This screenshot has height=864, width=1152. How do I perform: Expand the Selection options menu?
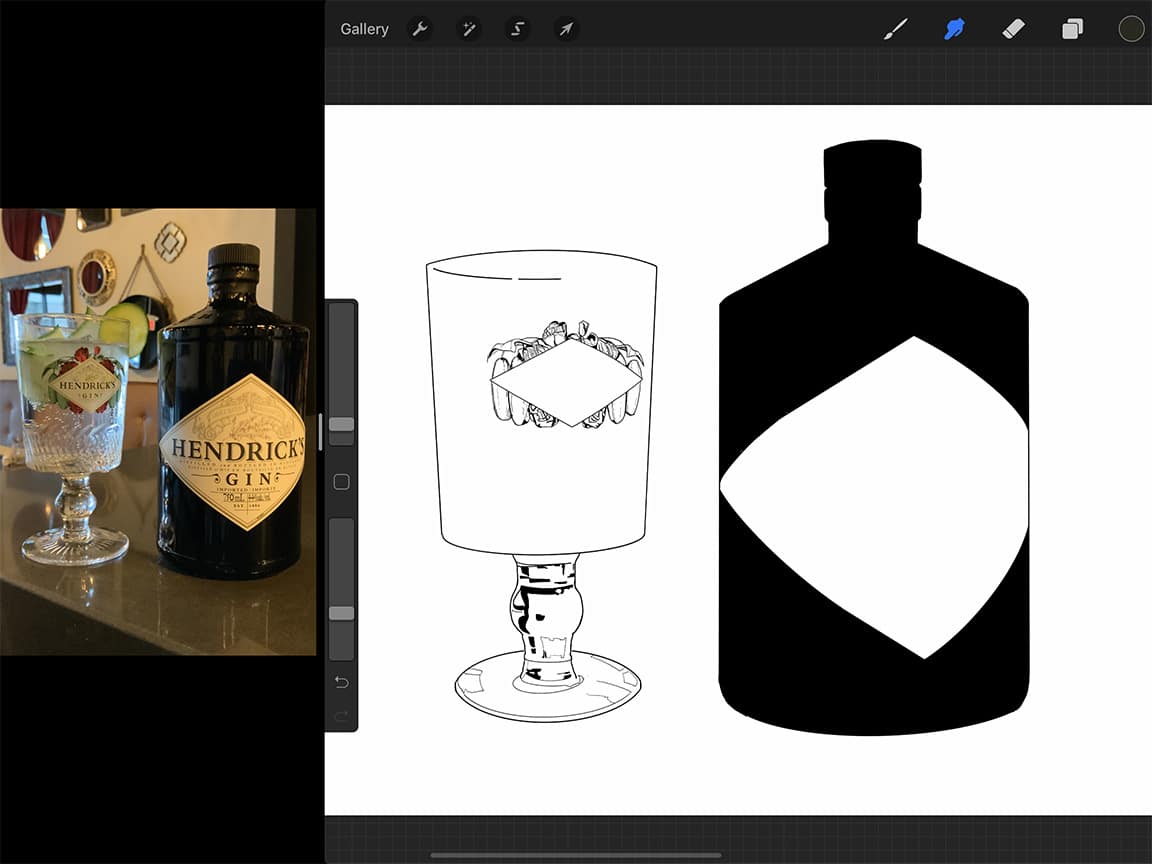tap(516, 29)
